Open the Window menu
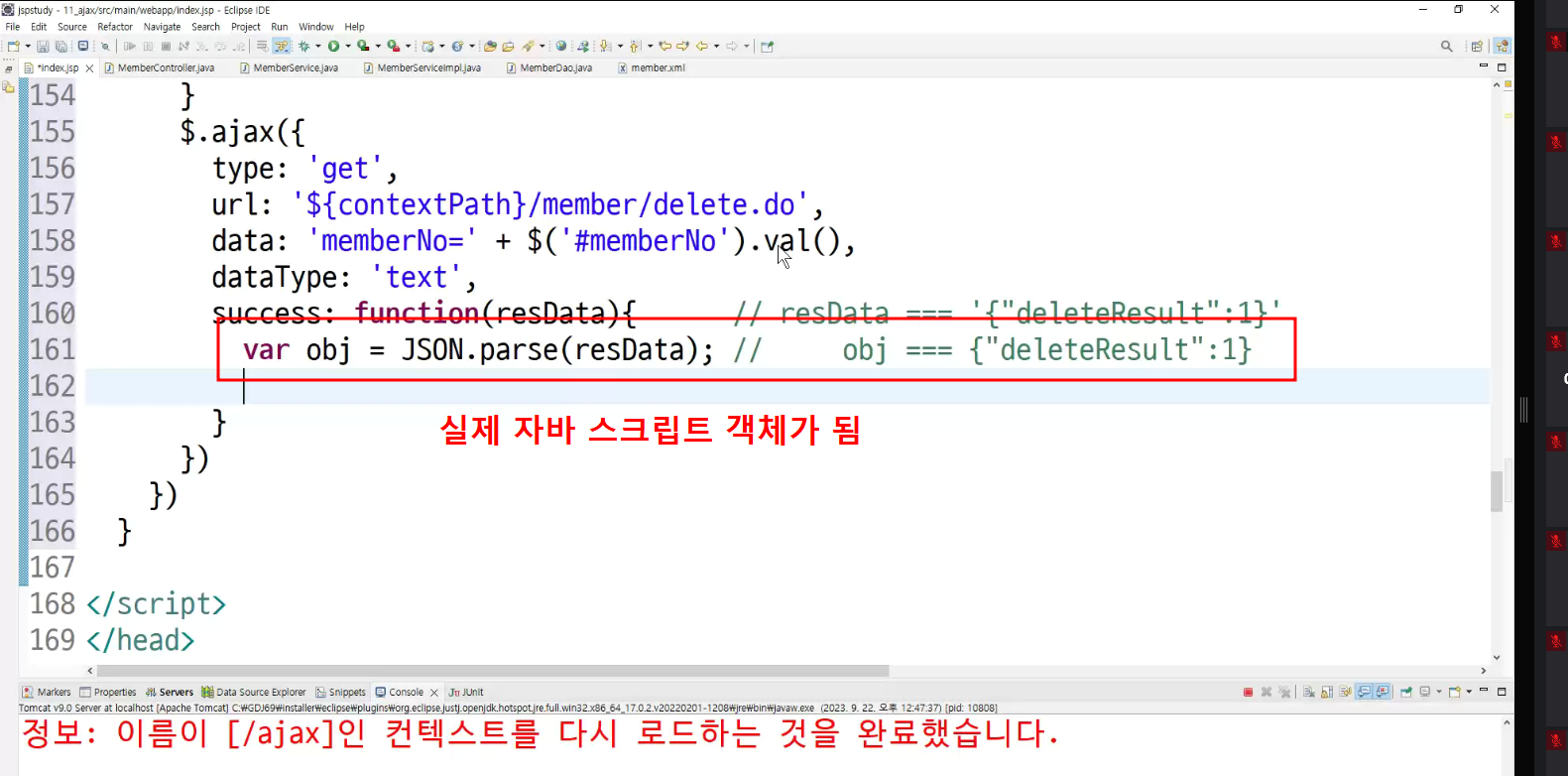This screenshot has height=776, width=1568. [316, 27]
